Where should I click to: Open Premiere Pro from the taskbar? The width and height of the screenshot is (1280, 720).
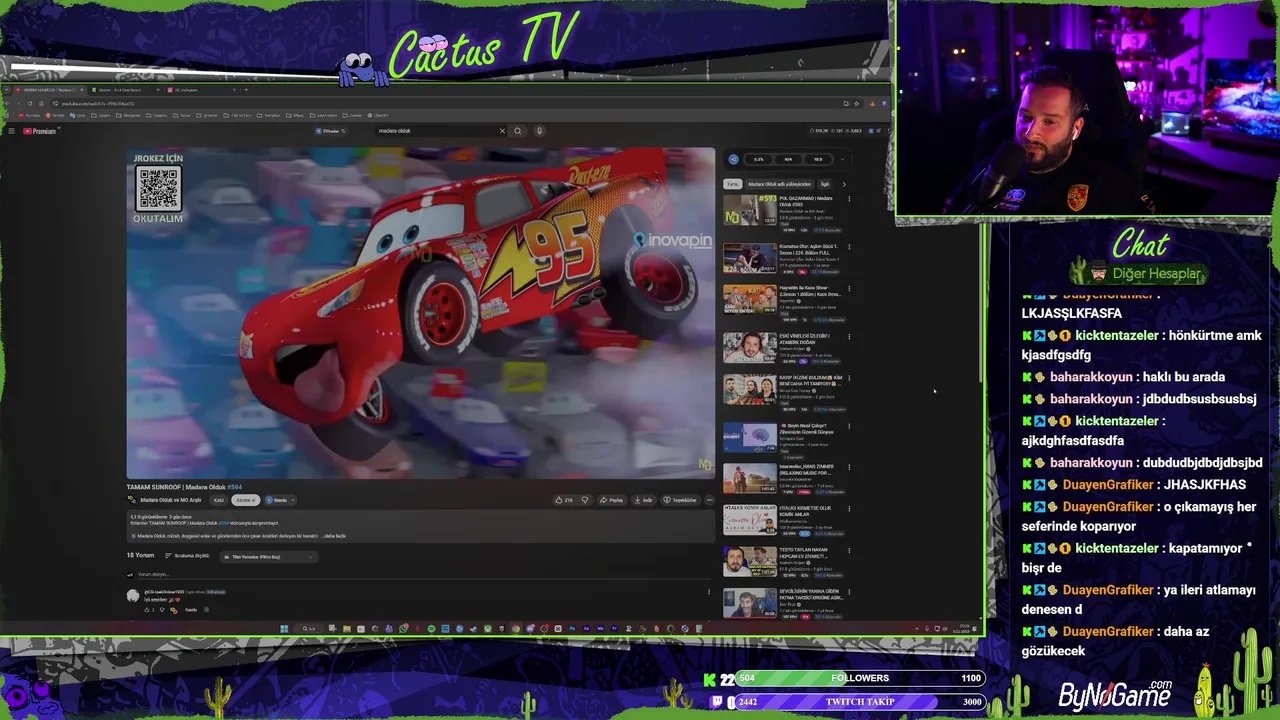click(x=614, y=629)
